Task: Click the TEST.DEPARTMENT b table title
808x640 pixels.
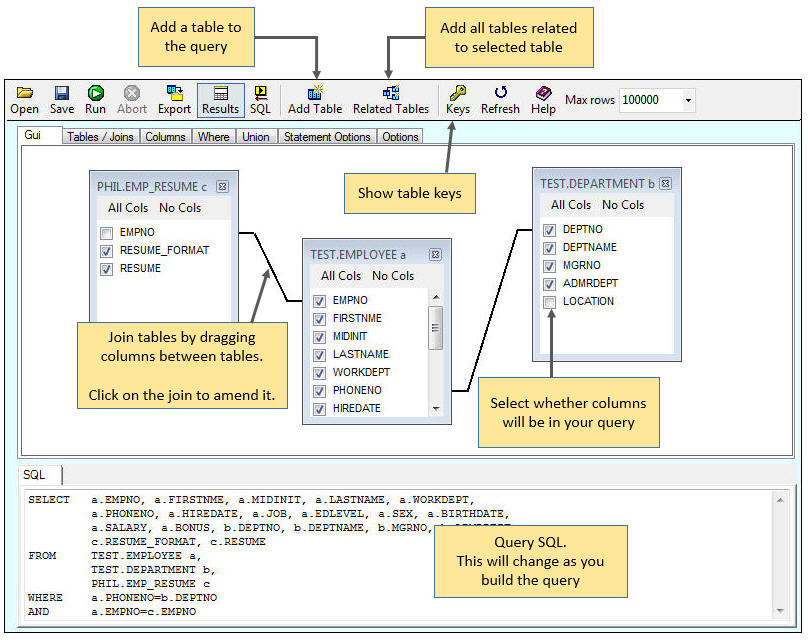Action: pyautogui.click(x=597, y=183)
